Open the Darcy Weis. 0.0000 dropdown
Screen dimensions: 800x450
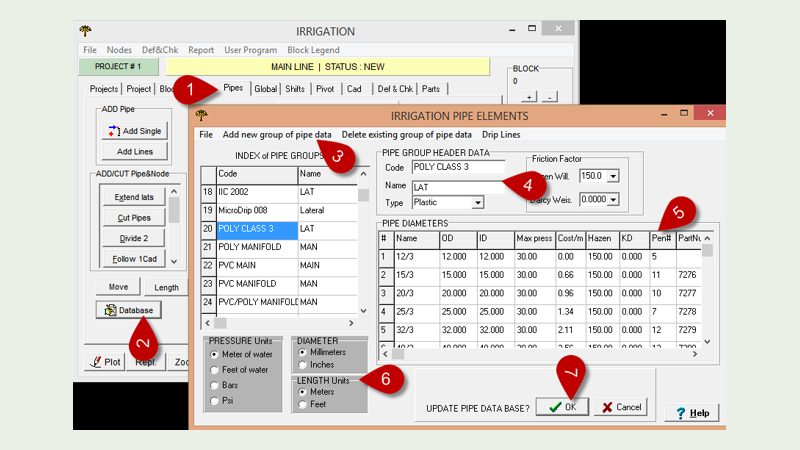pos(613,199)
